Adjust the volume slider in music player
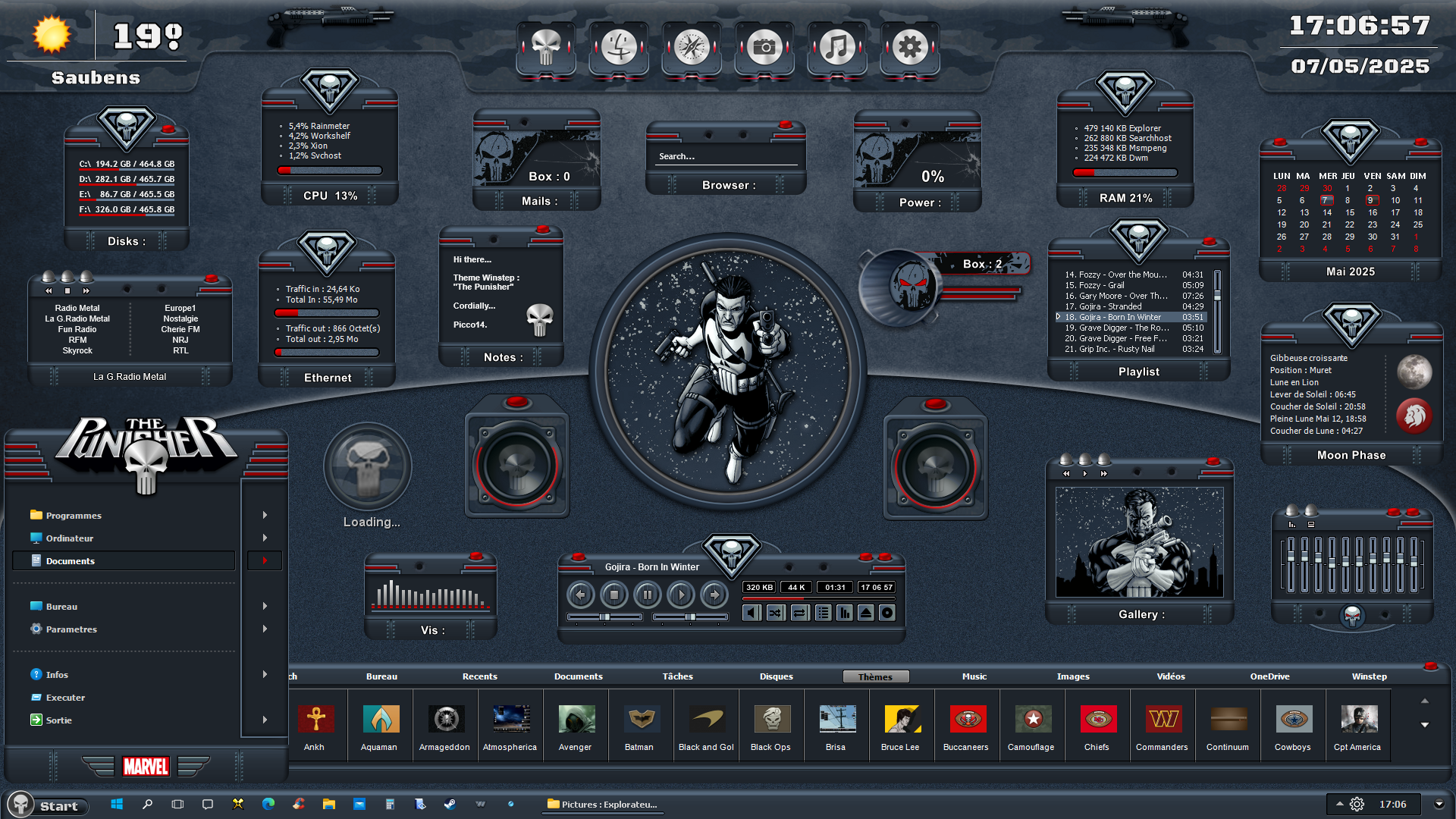Screen dimensions: 1456x819 pos(605,617)
